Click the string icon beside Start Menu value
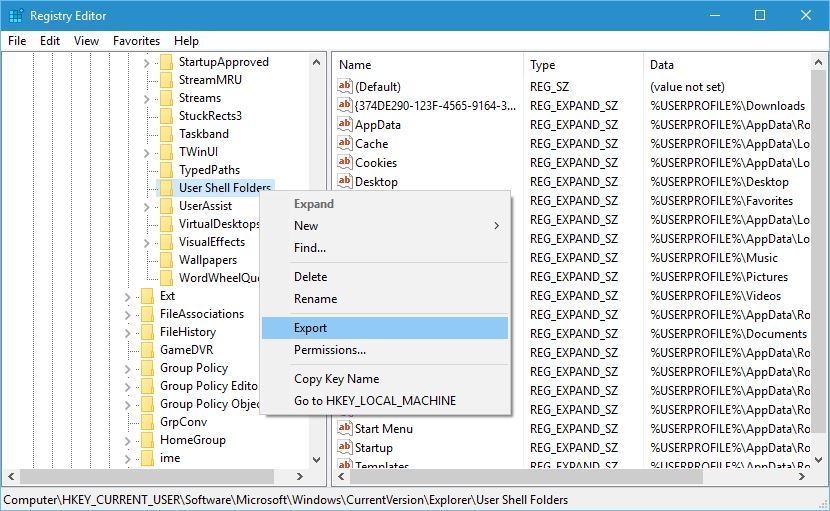The width and height of the screenshot is (830, 511). point(345,428)
